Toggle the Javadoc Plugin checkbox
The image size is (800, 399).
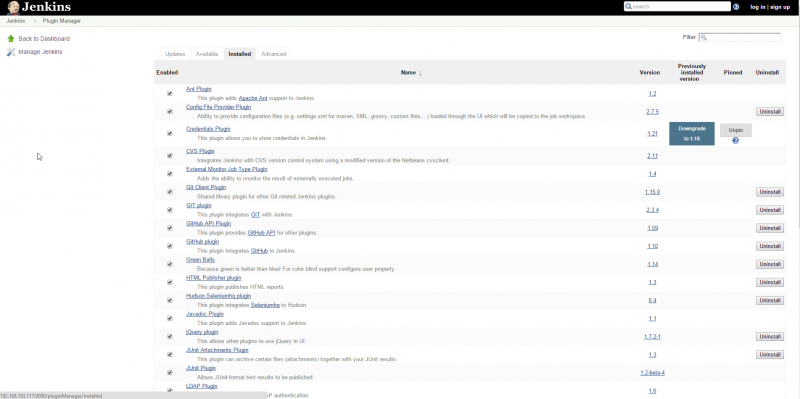(x=170, y=318)
